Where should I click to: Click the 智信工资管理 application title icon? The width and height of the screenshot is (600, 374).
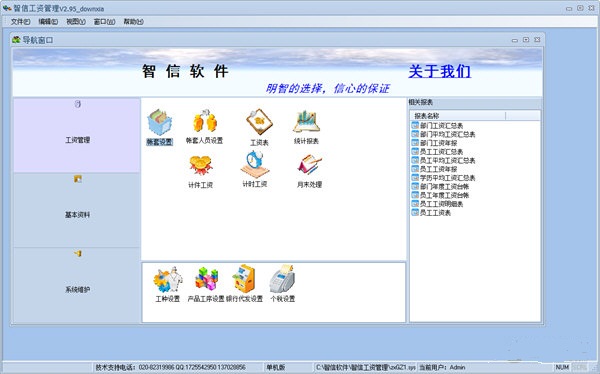click(x=7, y=8)
